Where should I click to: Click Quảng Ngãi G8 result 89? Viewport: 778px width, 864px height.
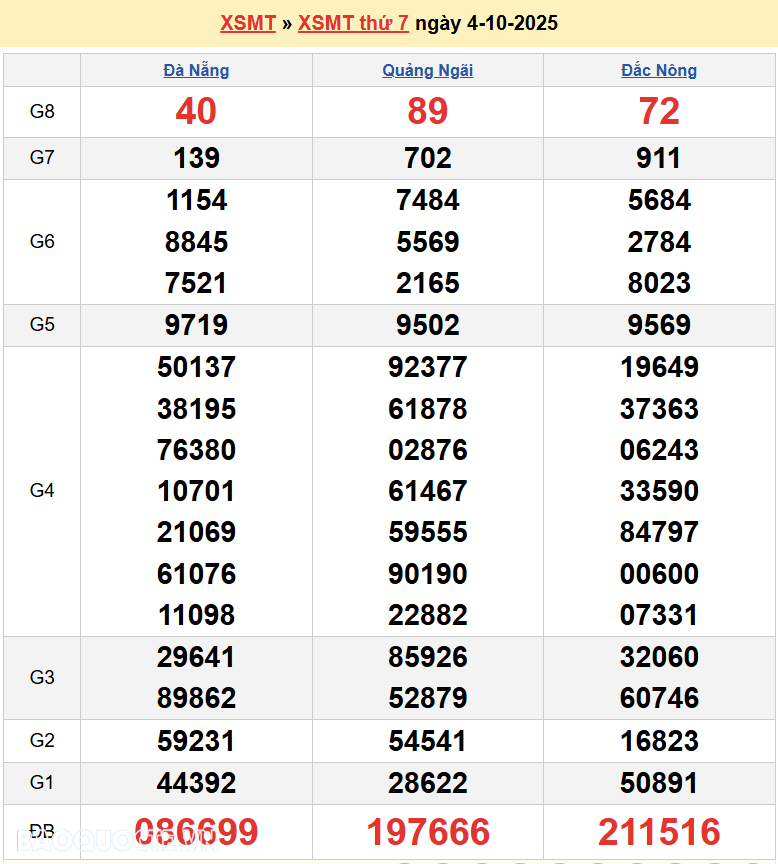[x=428, y=112]
